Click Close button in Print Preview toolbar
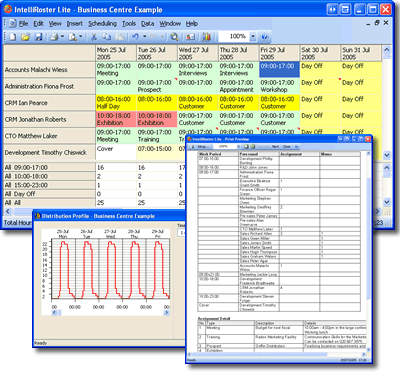400x374 pixels. (286, 146)
